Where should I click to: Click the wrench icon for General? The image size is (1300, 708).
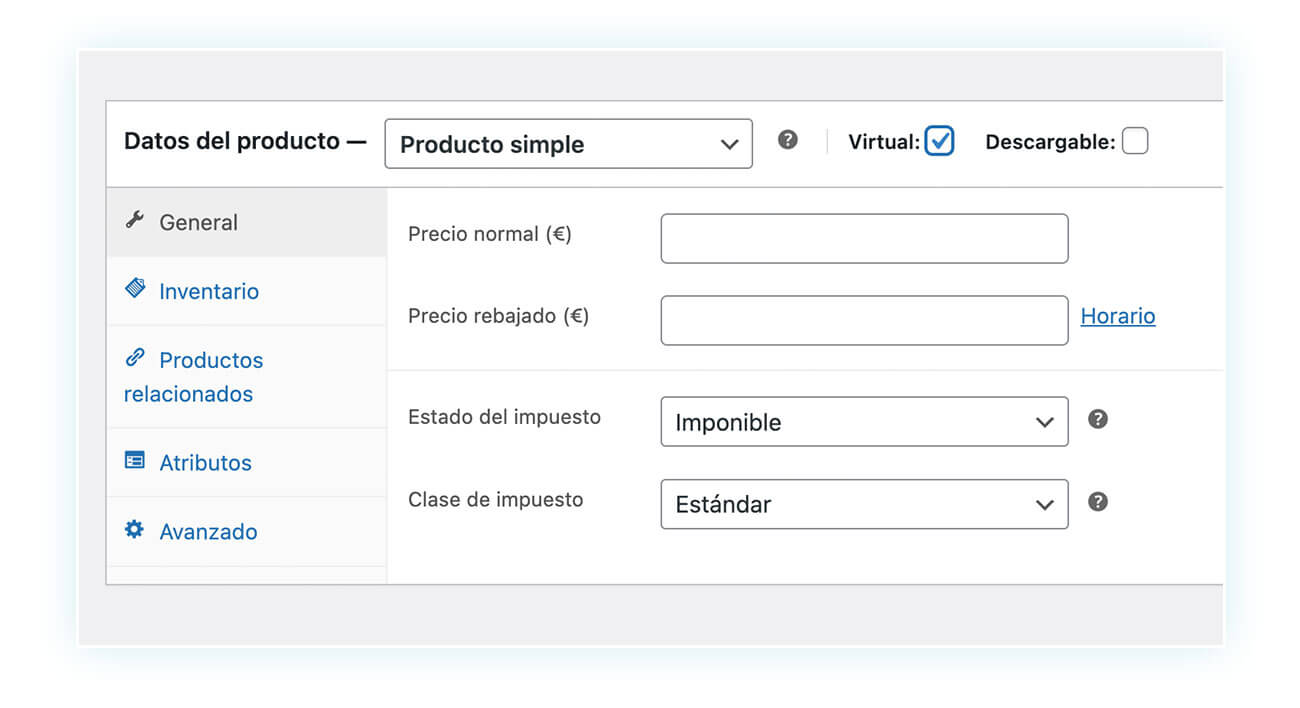click(135, 220)
